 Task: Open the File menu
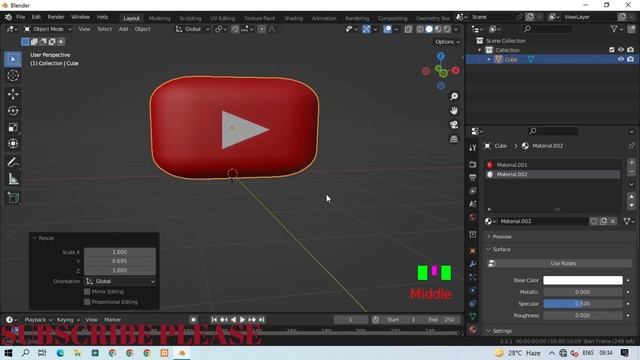pos(20,17)
